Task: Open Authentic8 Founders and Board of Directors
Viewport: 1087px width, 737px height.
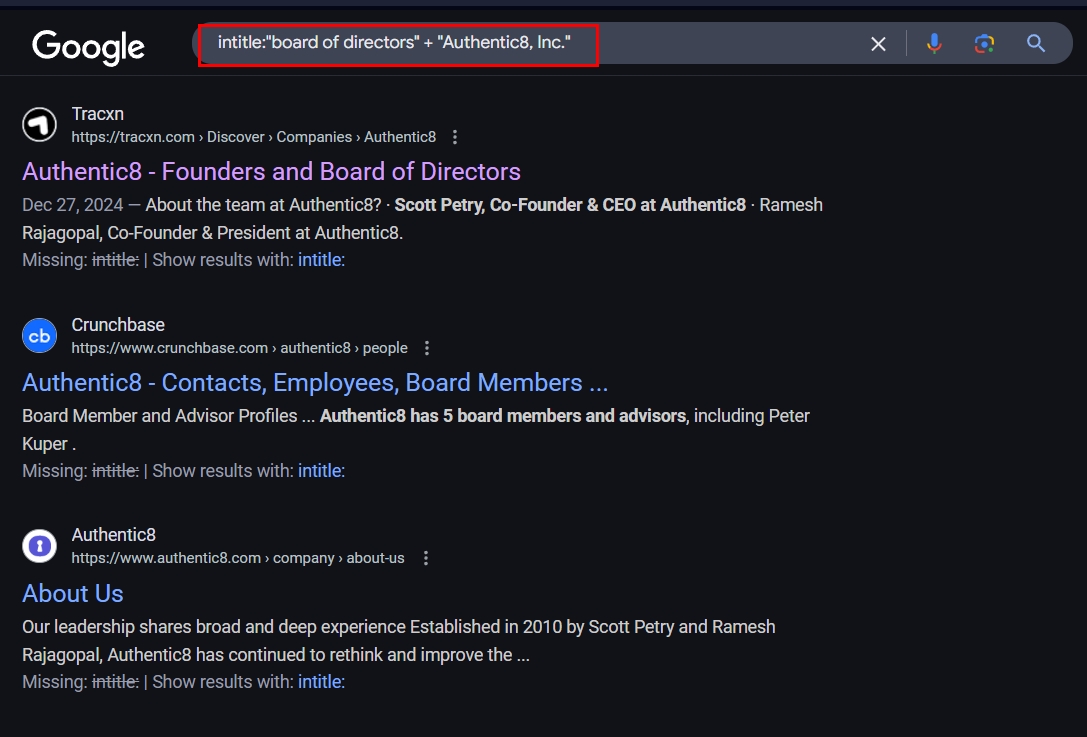Action: coord(271,171)
